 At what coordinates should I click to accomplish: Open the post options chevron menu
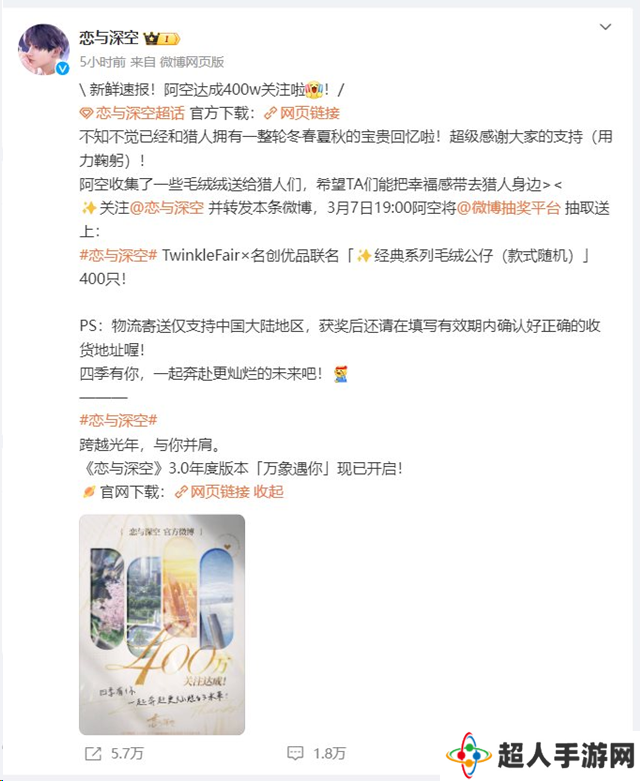605,27
